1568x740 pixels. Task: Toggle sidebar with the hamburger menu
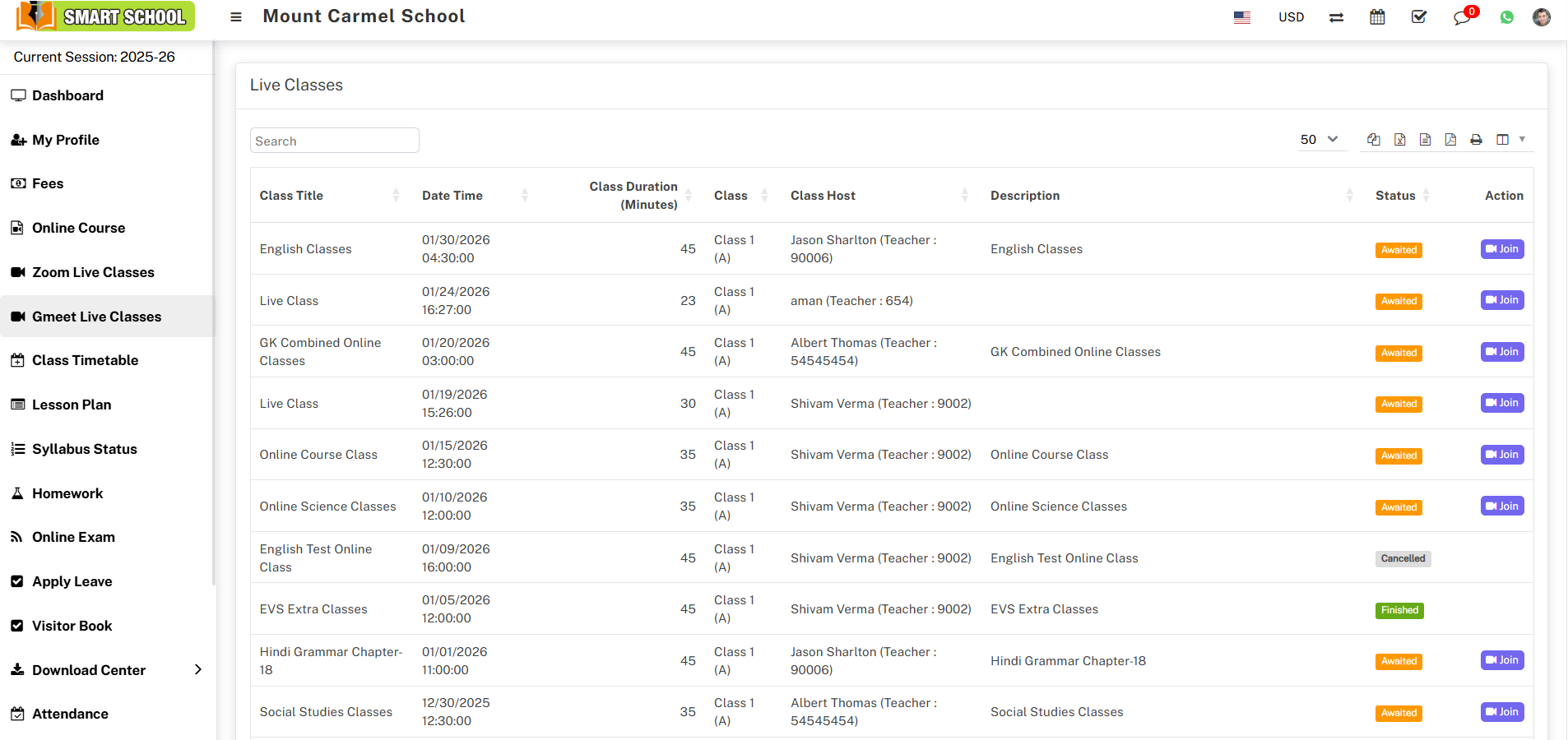236,17
